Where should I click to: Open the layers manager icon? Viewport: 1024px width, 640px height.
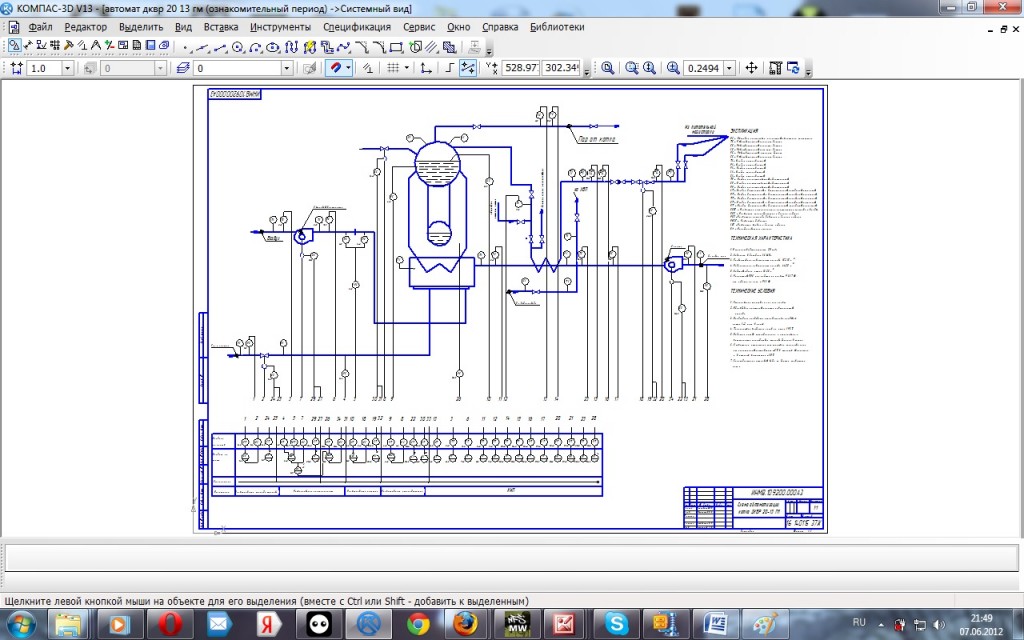(183, 68)
